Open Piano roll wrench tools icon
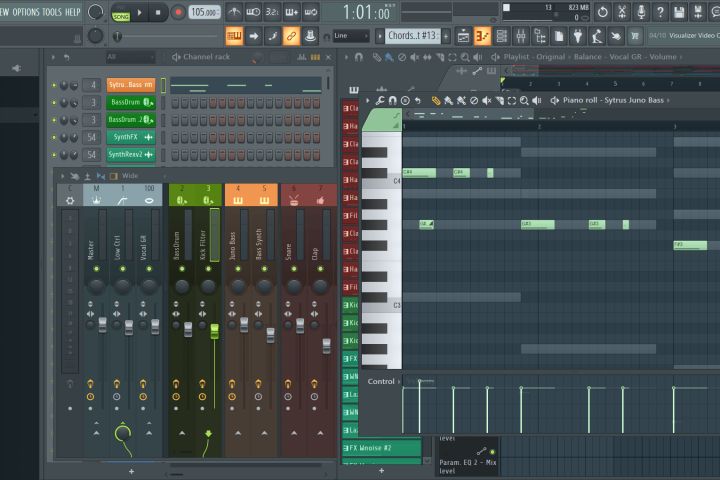This screenshot has width=720, height=480. click(380, 100)
